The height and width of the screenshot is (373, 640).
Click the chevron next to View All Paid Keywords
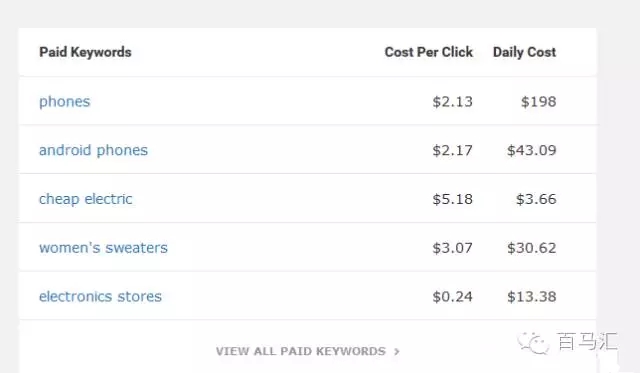[x=397, y=351]
